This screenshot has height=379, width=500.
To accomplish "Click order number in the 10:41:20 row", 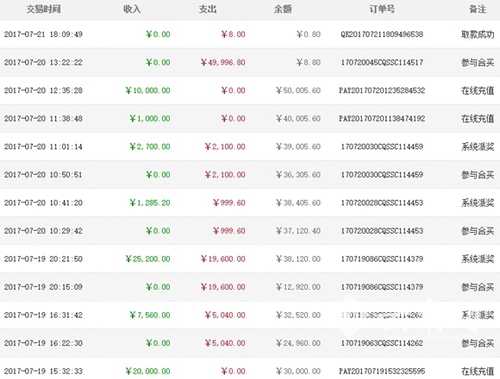I will [382, 203].
